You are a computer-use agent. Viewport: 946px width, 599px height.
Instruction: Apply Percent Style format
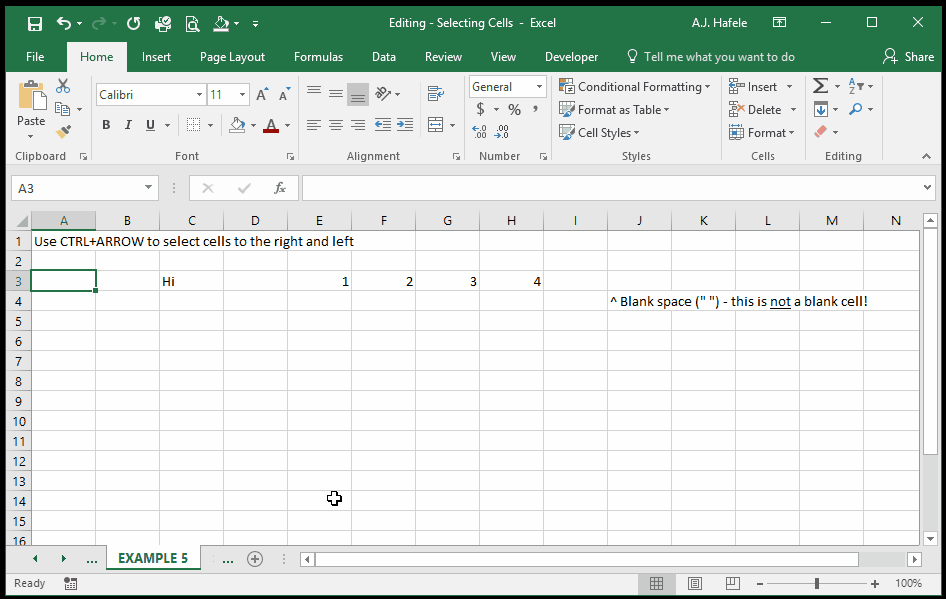pyautogui.click(x=514, y=109)
